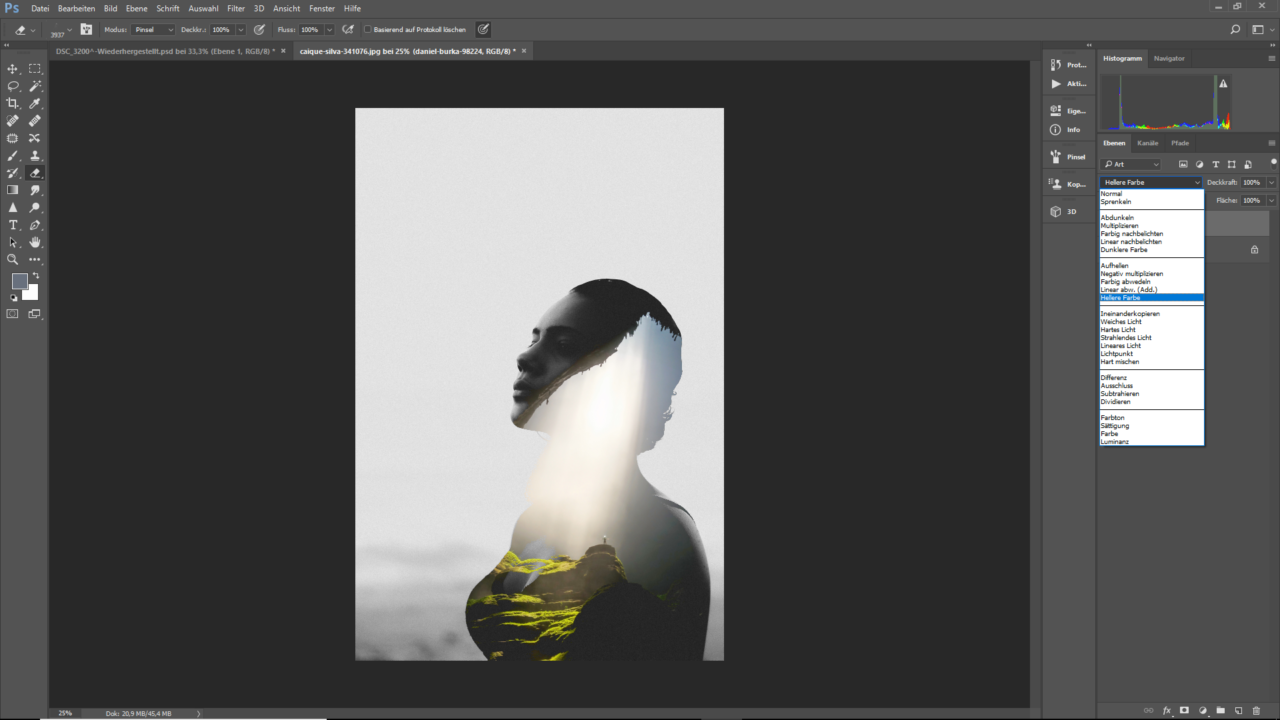
Task: Open the Deckkraft layer opacity dropdown
Action: point(1272,183)
